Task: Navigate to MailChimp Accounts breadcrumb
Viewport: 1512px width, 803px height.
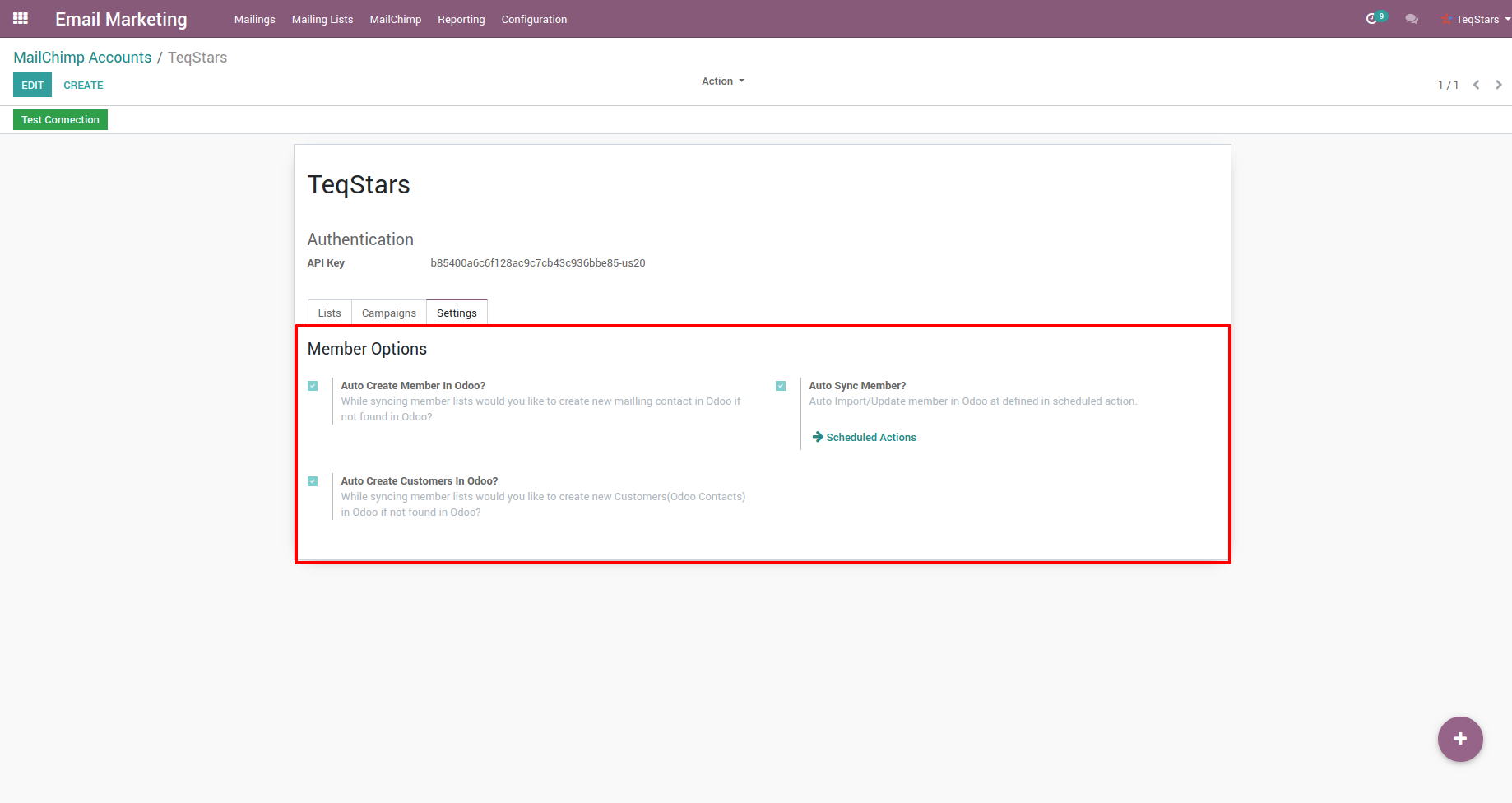Action: [x=82, y=58]
